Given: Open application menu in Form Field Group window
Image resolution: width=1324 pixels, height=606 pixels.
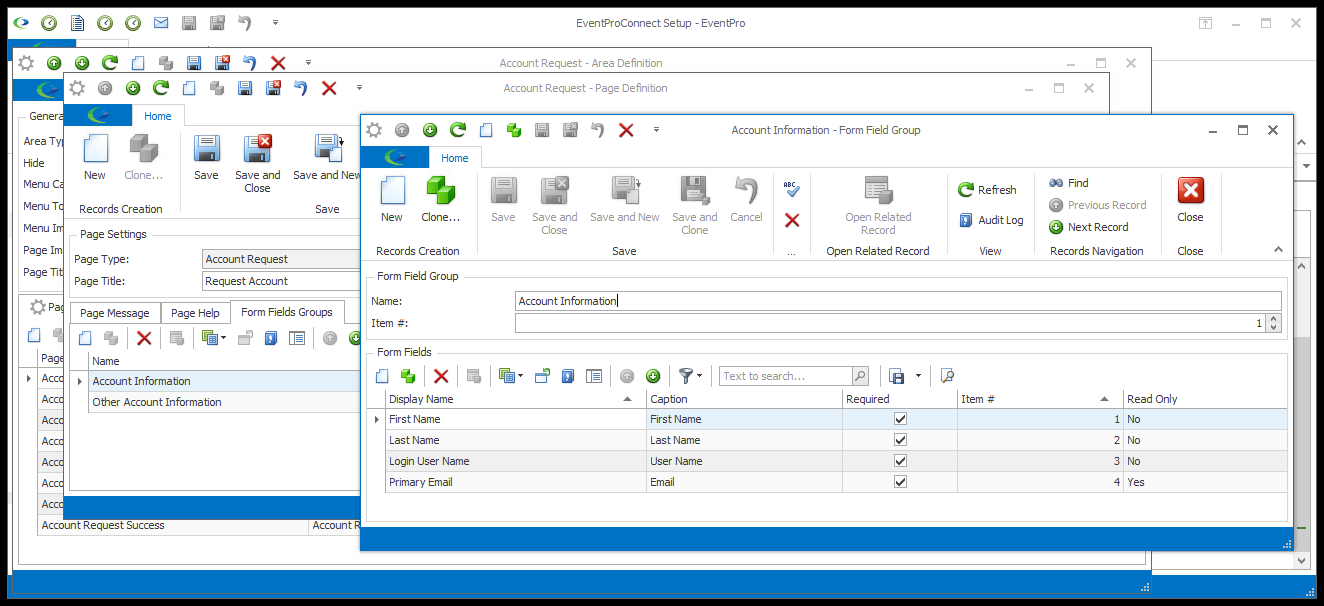Looking at the screenshot, I should point(396,157).
